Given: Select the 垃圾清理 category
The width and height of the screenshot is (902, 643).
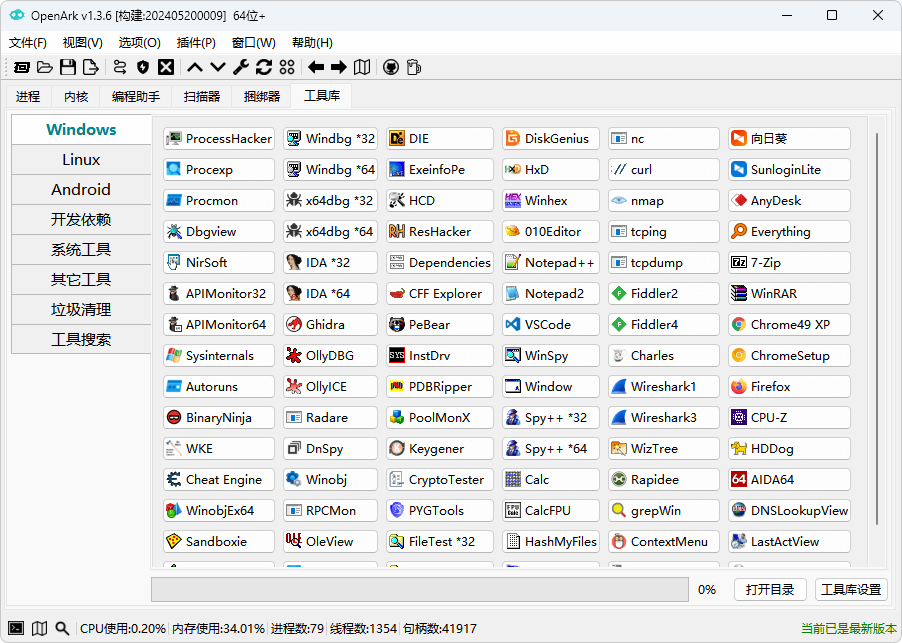Looking at the screenshot, I should 81,309.
